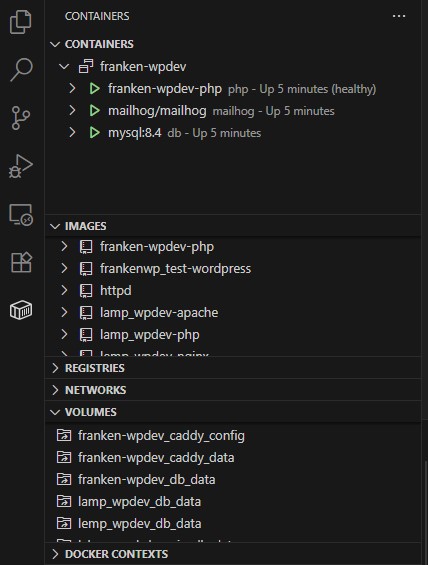Click the image icon beside lamp_wpdev-apache
The image size is (428, 565).
point(86,313)
